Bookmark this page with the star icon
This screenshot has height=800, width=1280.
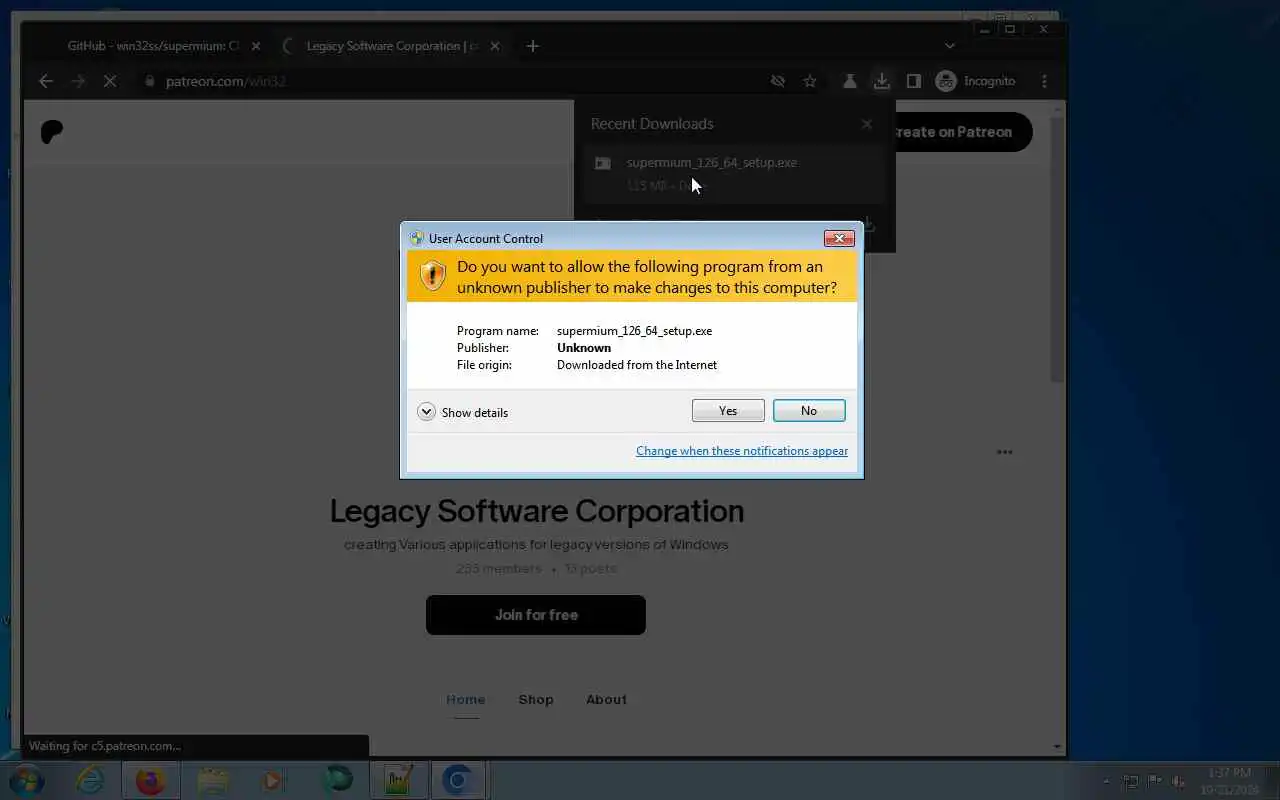click(x=810, y=81)
